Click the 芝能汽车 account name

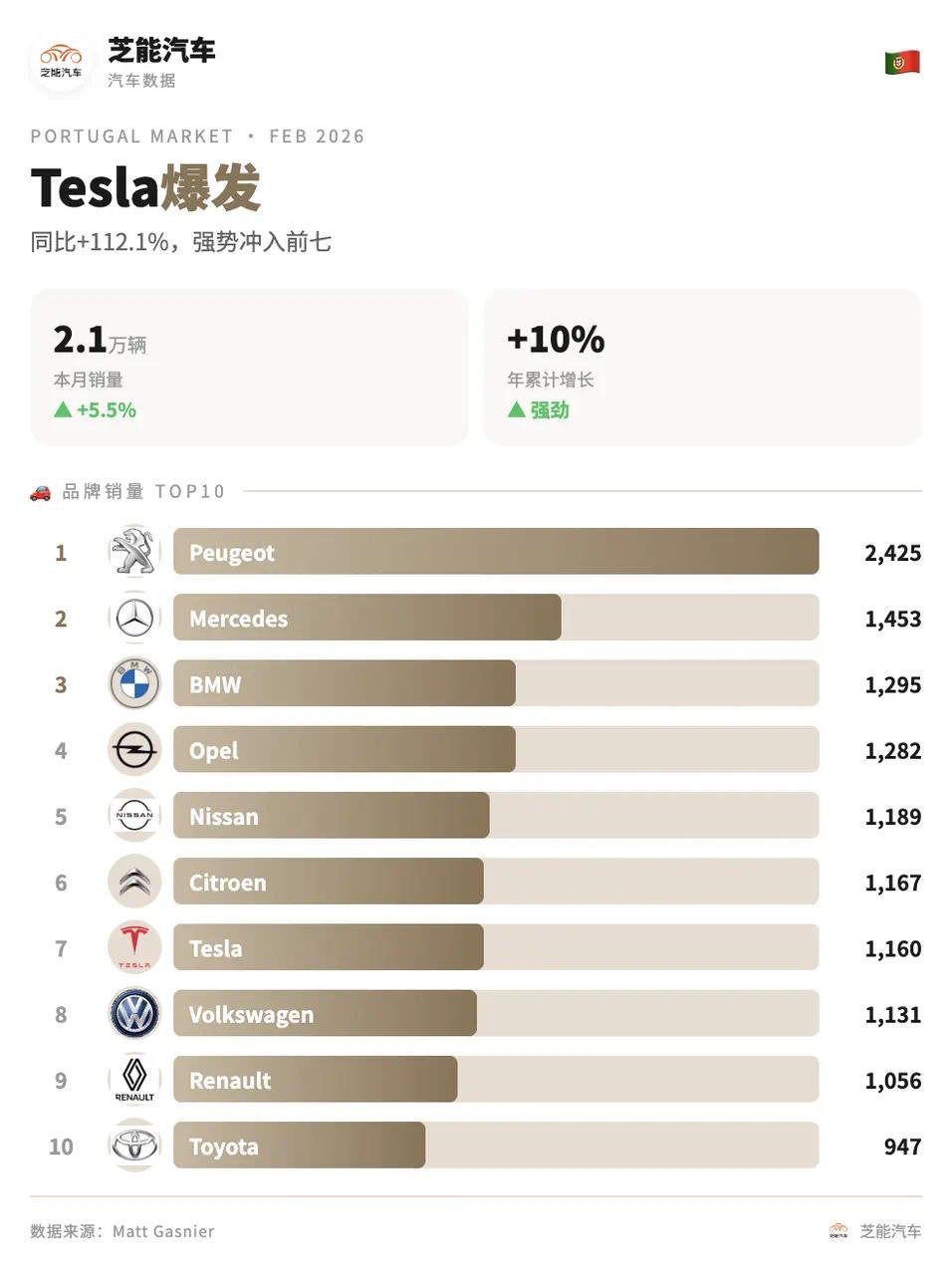click(161, 50)
